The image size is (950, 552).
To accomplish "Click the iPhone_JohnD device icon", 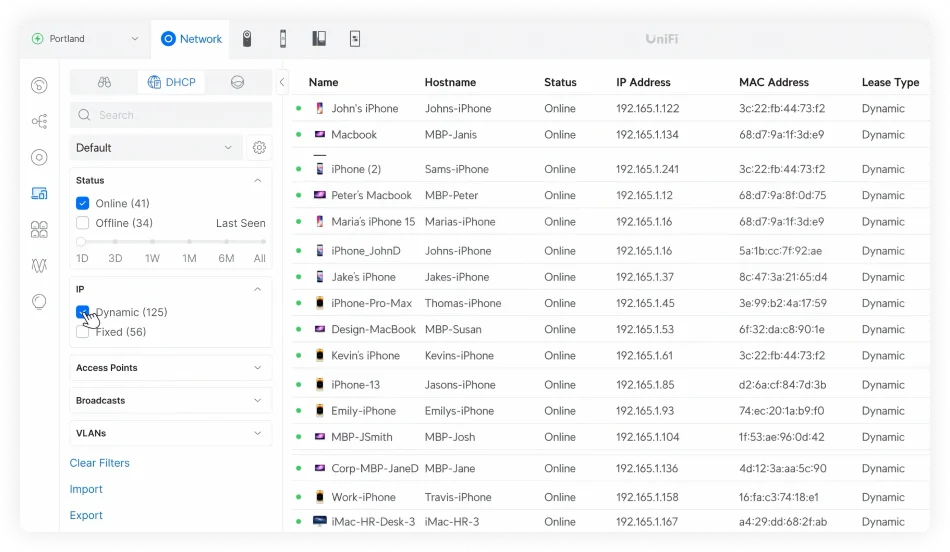I will (x=320, y=251).
